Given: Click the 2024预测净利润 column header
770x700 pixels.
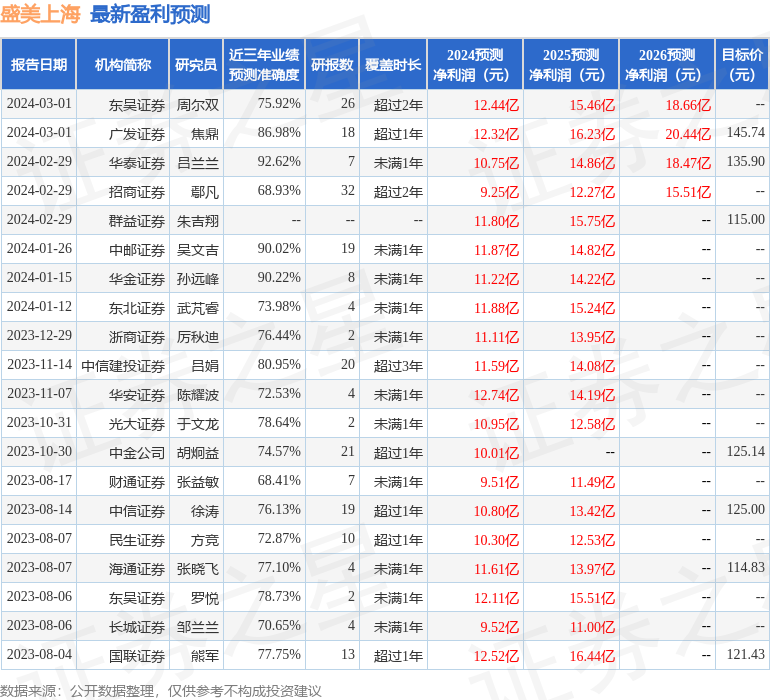Looking at the screenshot, I should 475,64.
